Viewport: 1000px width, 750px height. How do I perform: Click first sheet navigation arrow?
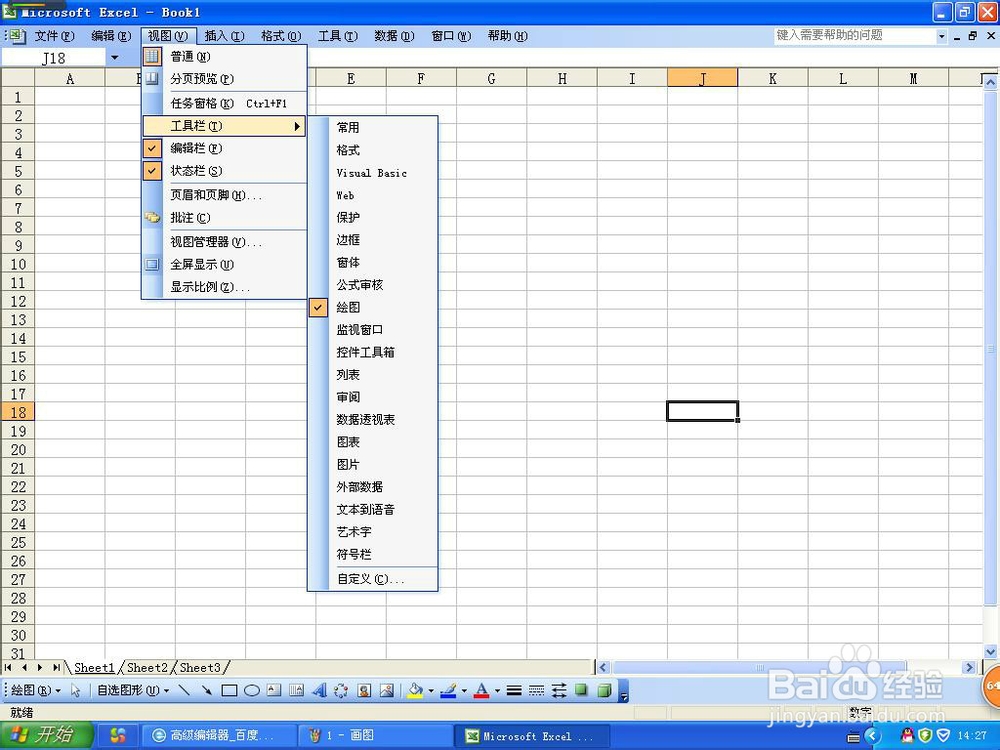(8, 668)
